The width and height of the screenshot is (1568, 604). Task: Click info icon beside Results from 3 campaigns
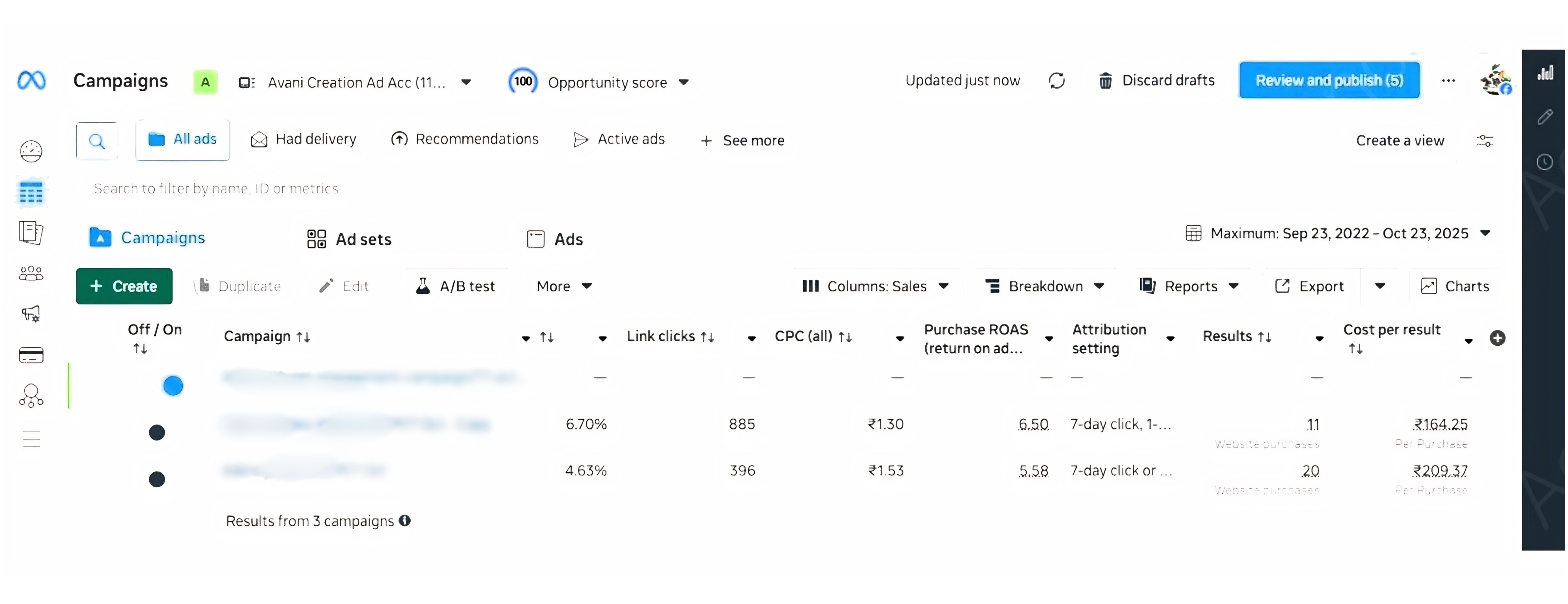(x=405, y=521)
